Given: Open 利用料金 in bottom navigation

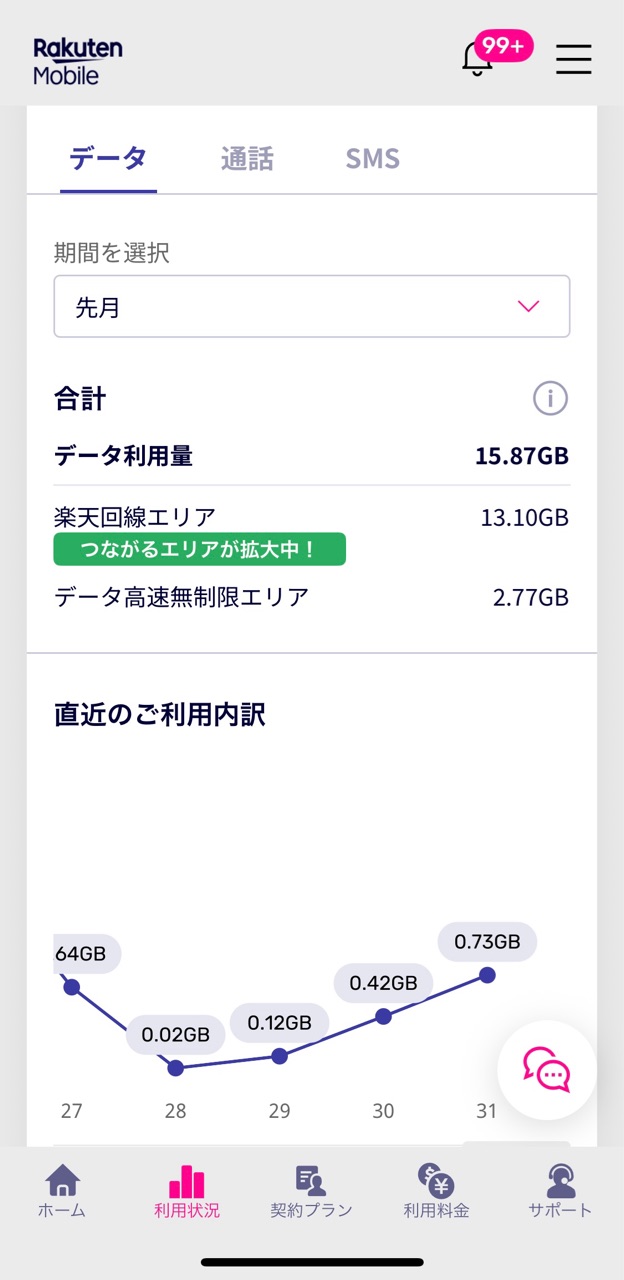Looking at the screenshot, I should (x=436, y=1191).
